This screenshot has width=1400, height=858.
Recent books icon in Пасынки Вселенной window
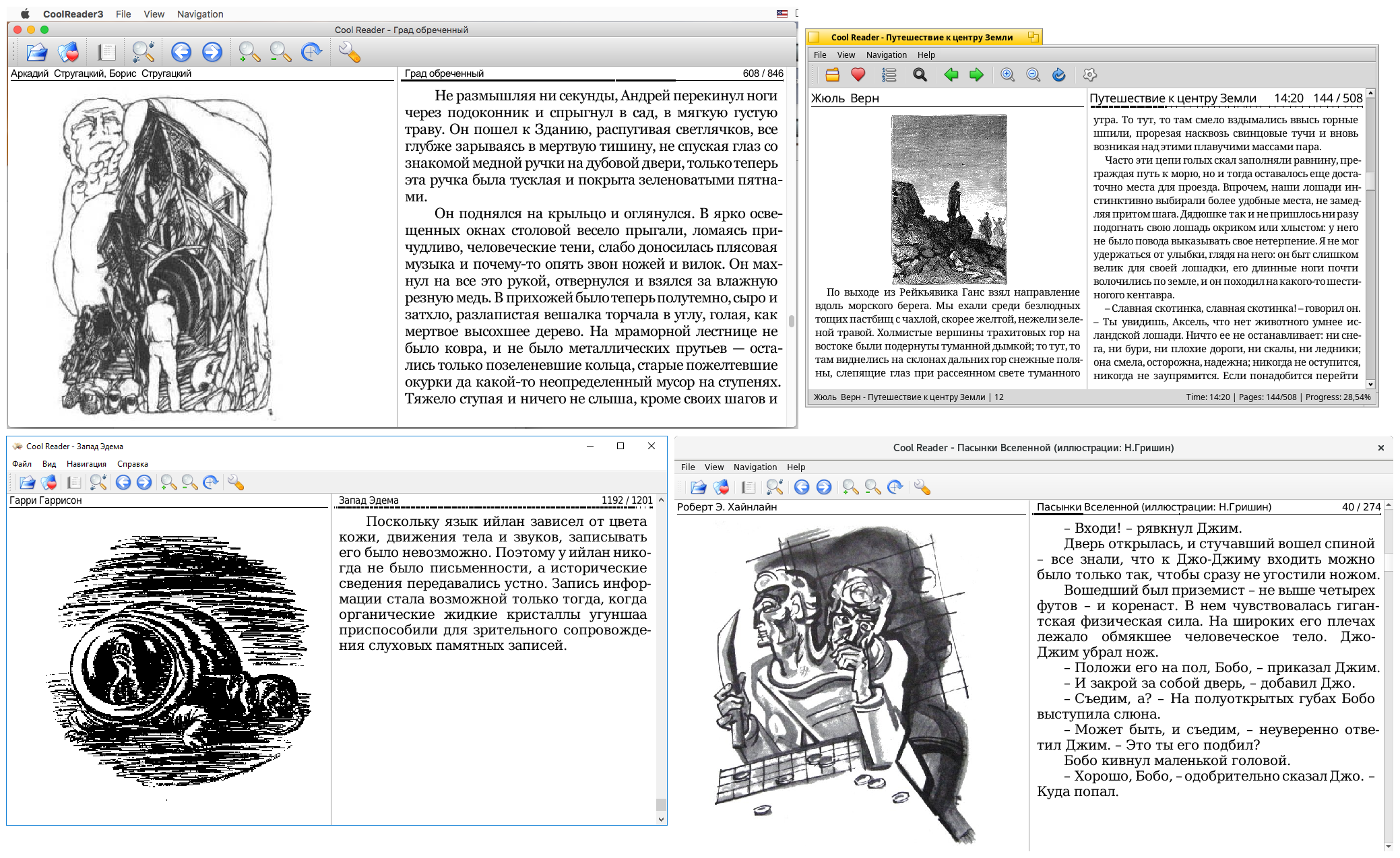click(x=721, y=487)
